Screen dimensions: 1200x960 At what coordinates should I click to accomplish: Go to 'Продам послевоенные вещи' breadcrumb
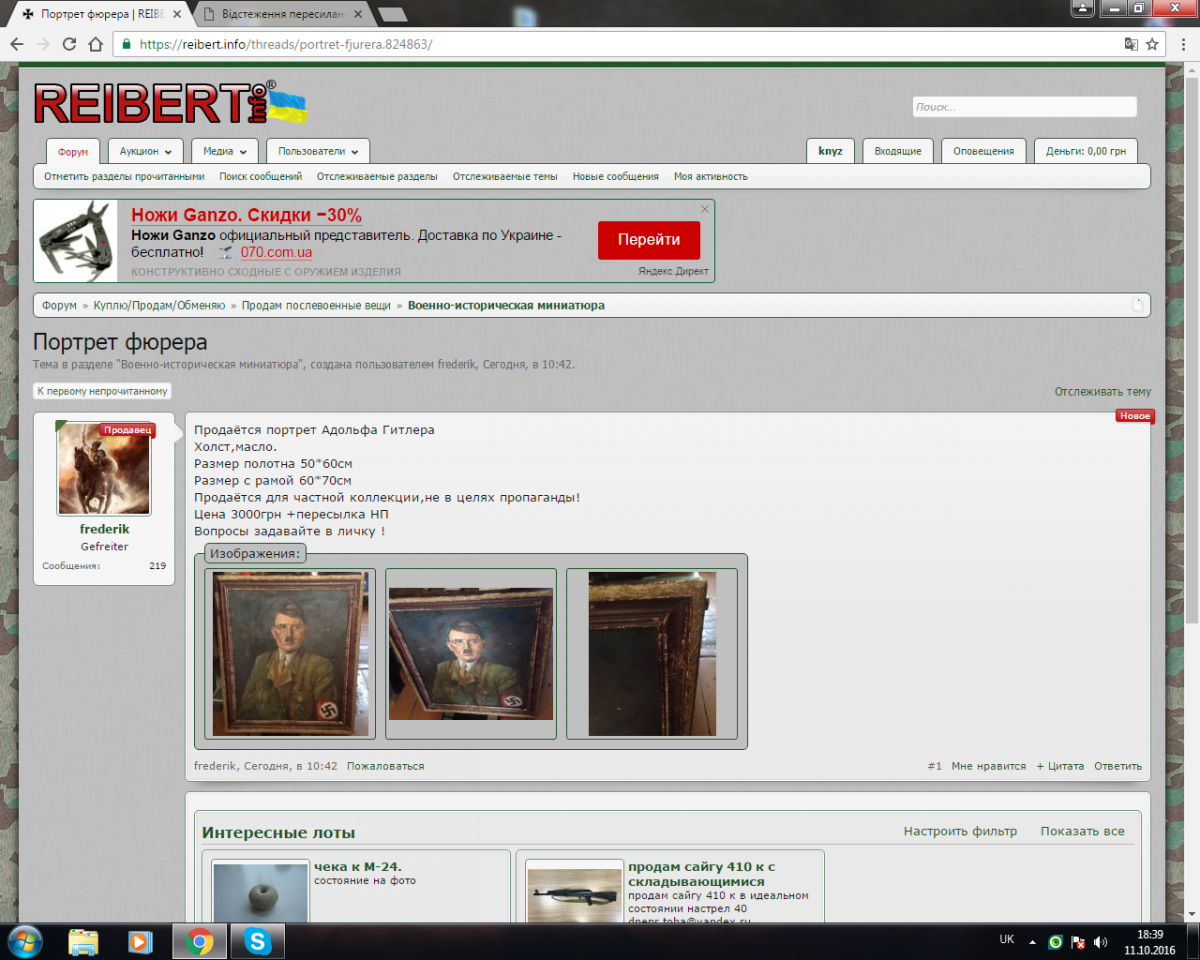click(316, 305)
